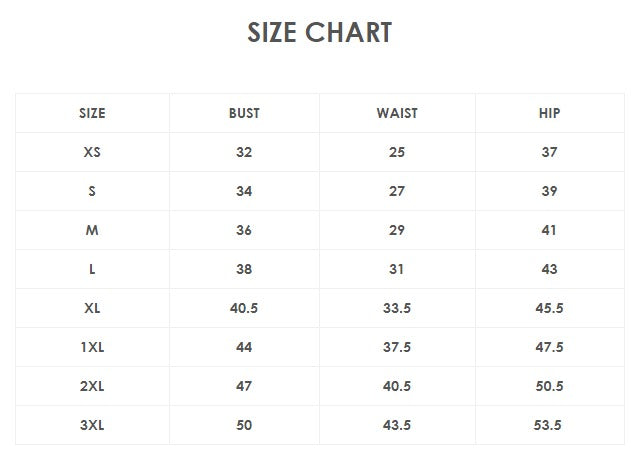Click the 1XL waist value 37.5
This screenshot has width=641, height=450.
[x=397, y=347]
